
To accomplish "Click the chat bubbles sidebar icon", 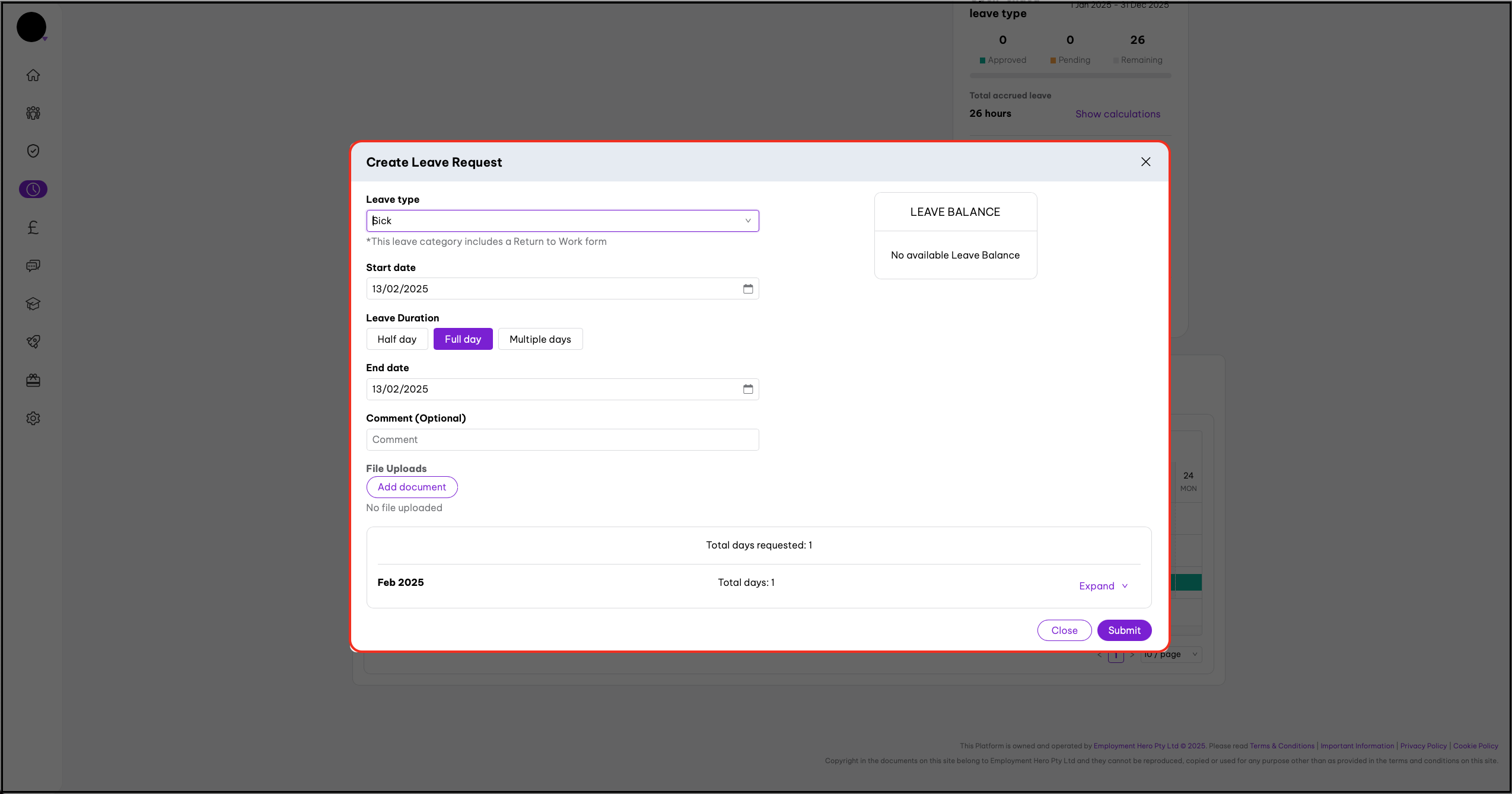I will point(33,266).
